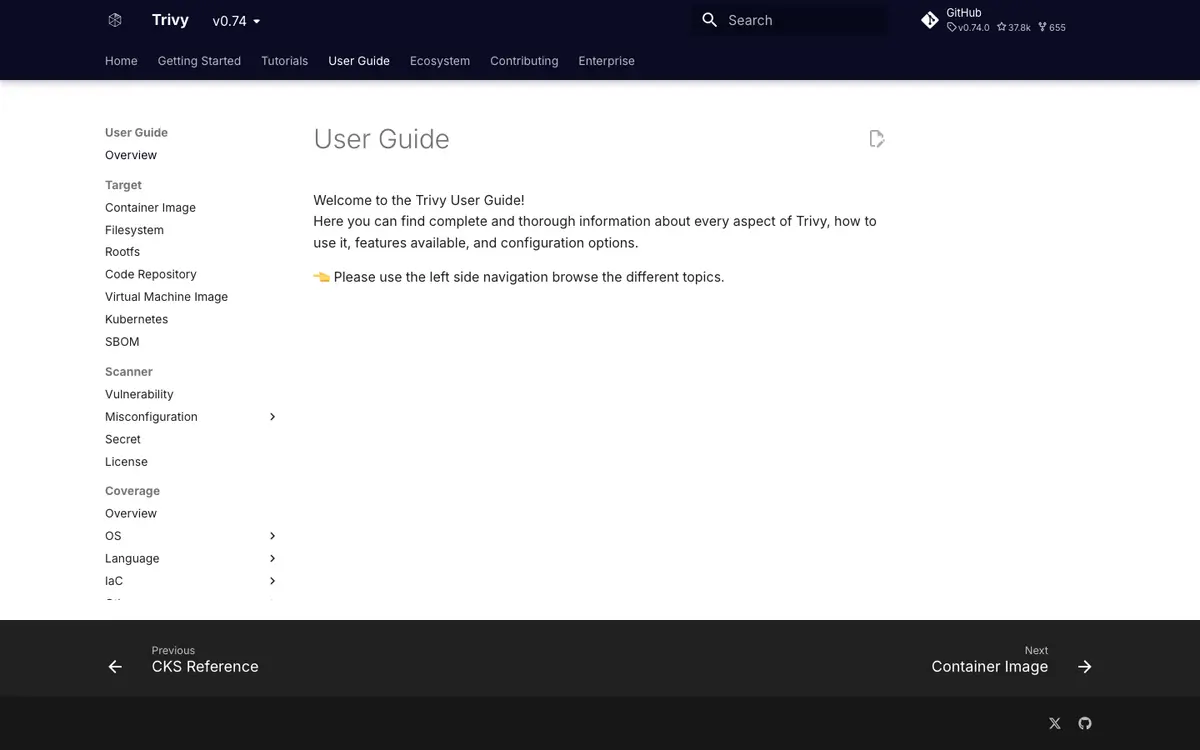Open the GitHub icon in footer

[1085, 723]
